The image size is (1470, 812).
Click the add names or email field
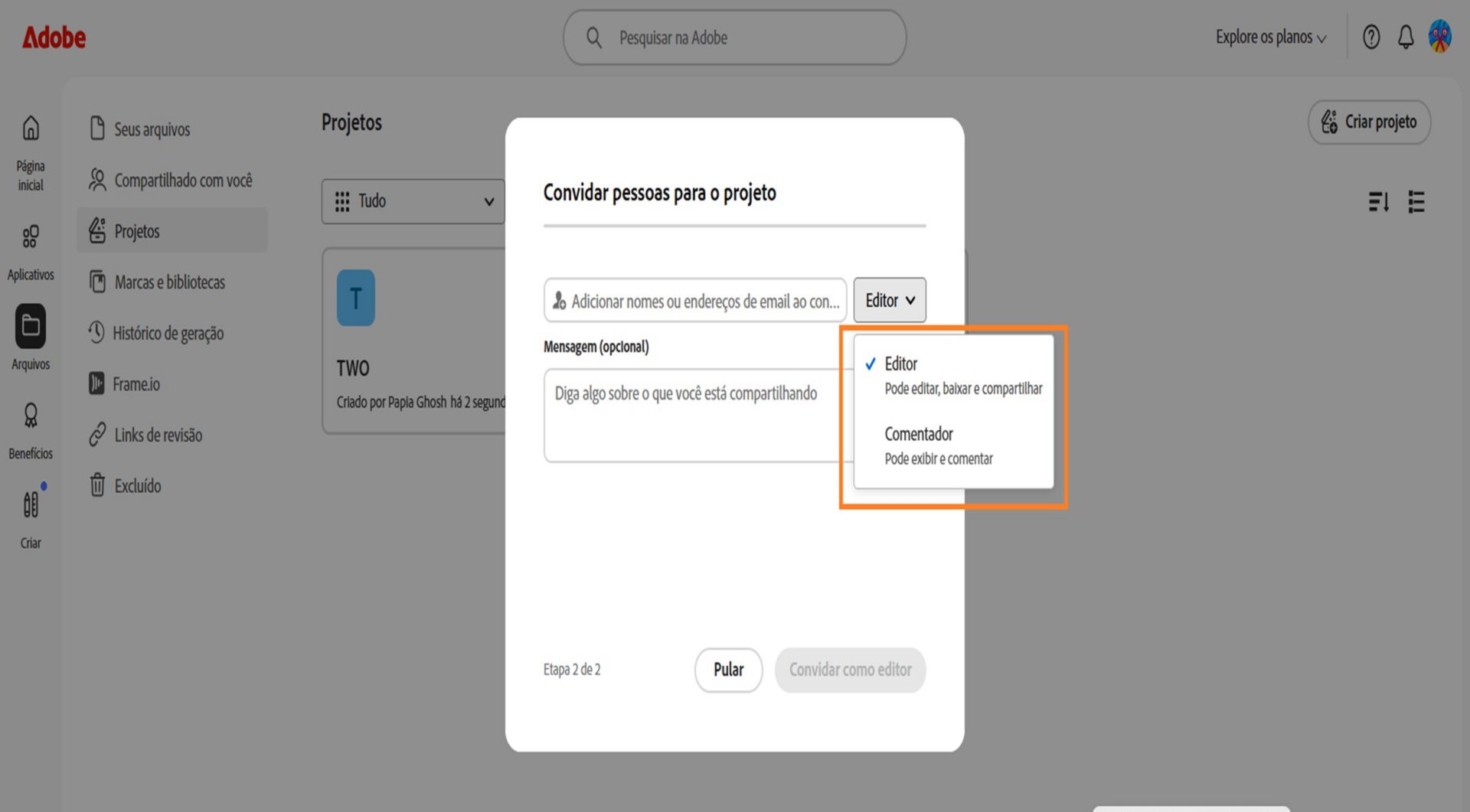click(695, 300)
